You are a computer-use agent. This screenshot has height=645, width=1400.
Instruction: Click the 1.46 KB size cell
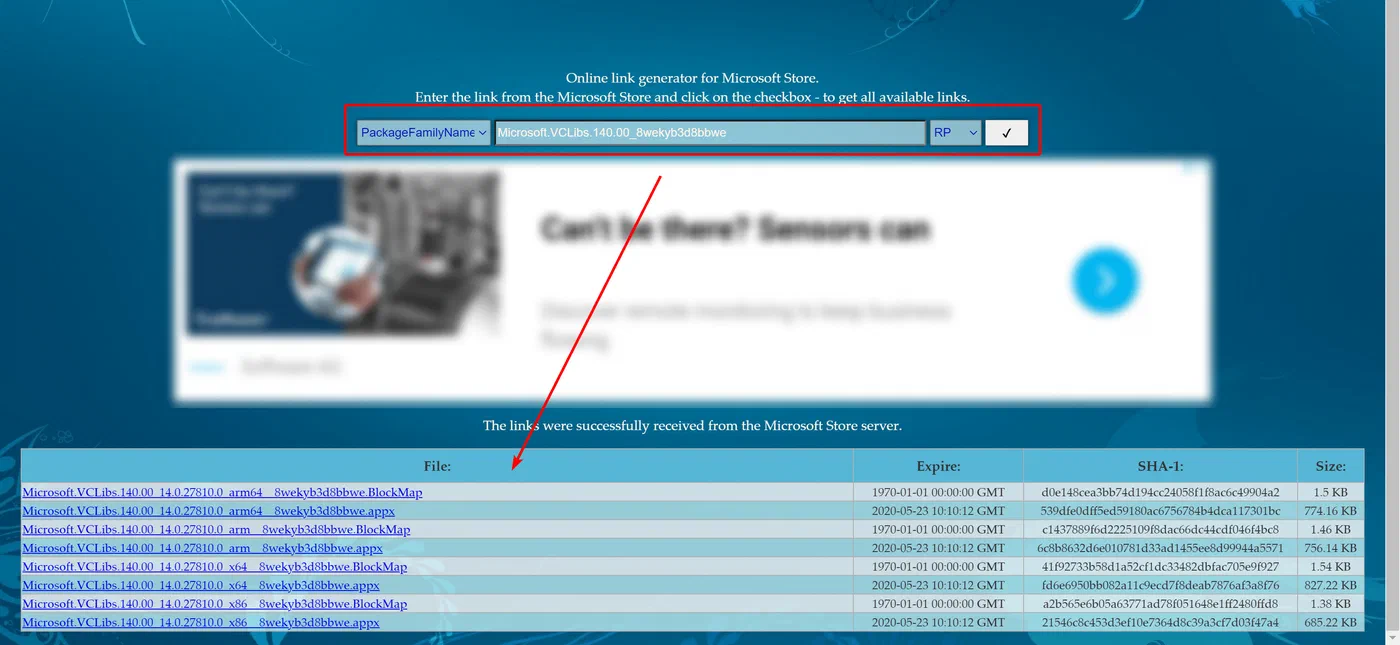pos(1330,529)
